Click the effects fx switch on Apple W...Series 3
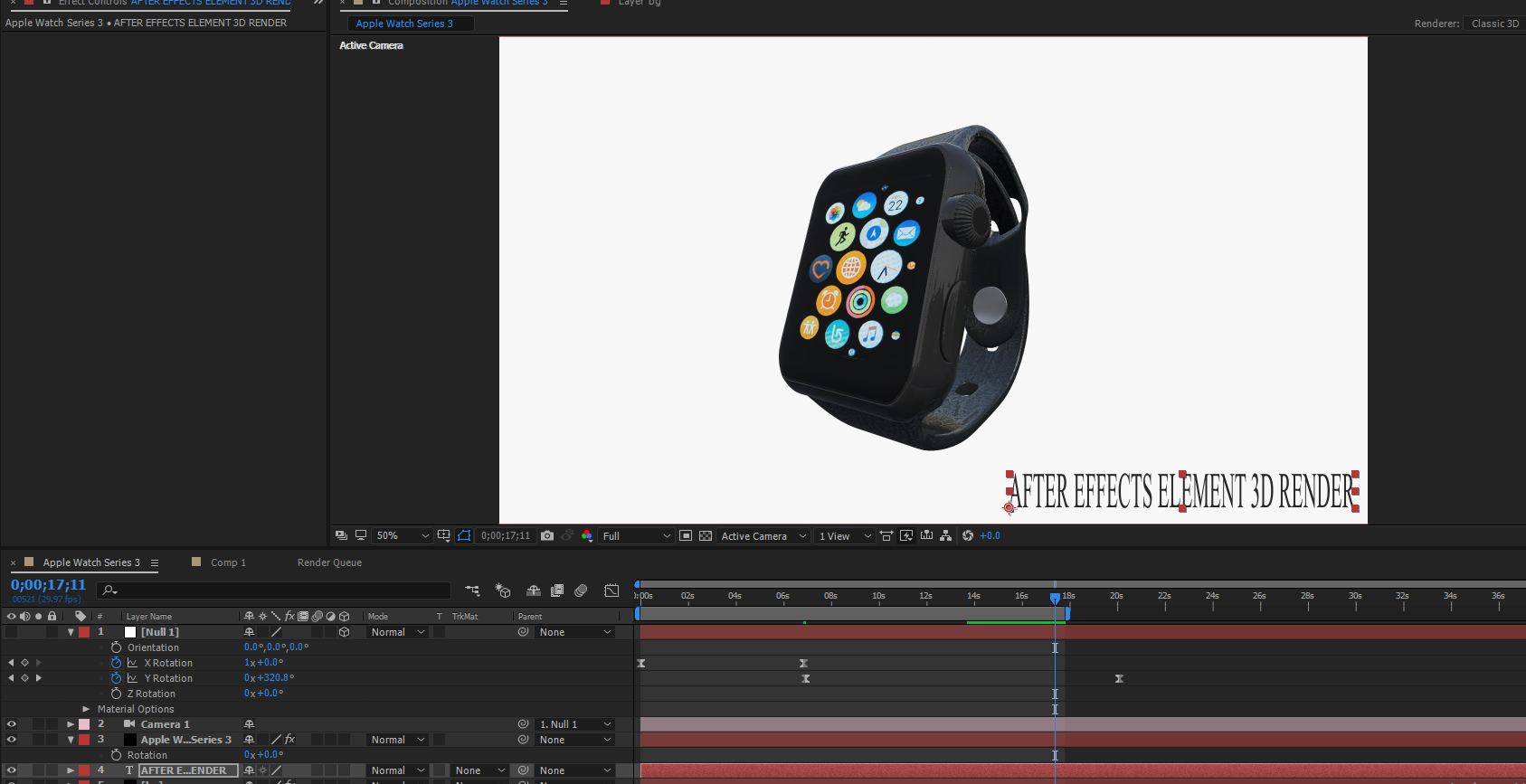The image size is (1526, 784). click(x=289, y=740)
